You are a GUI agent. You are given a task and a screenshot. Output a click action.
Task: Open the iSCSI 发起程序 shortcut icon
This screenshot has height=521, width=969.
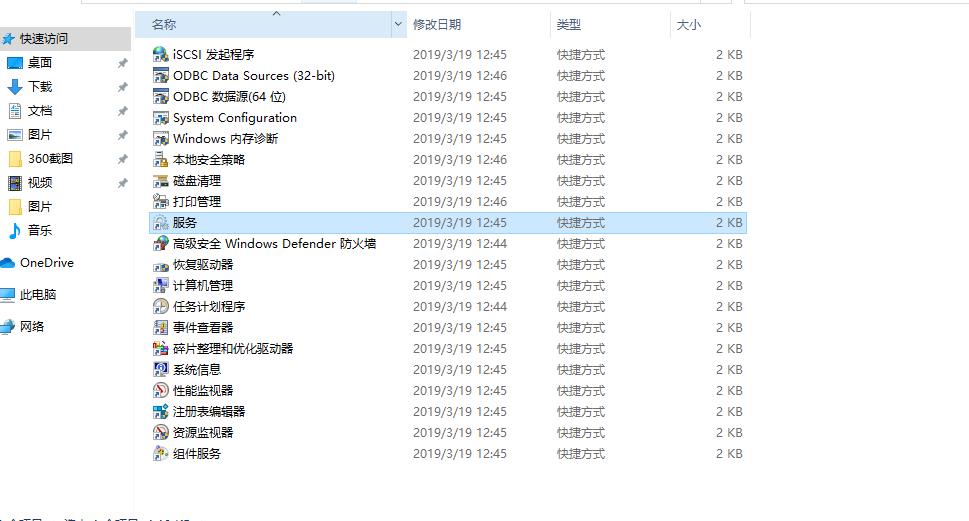click(161, 54)
